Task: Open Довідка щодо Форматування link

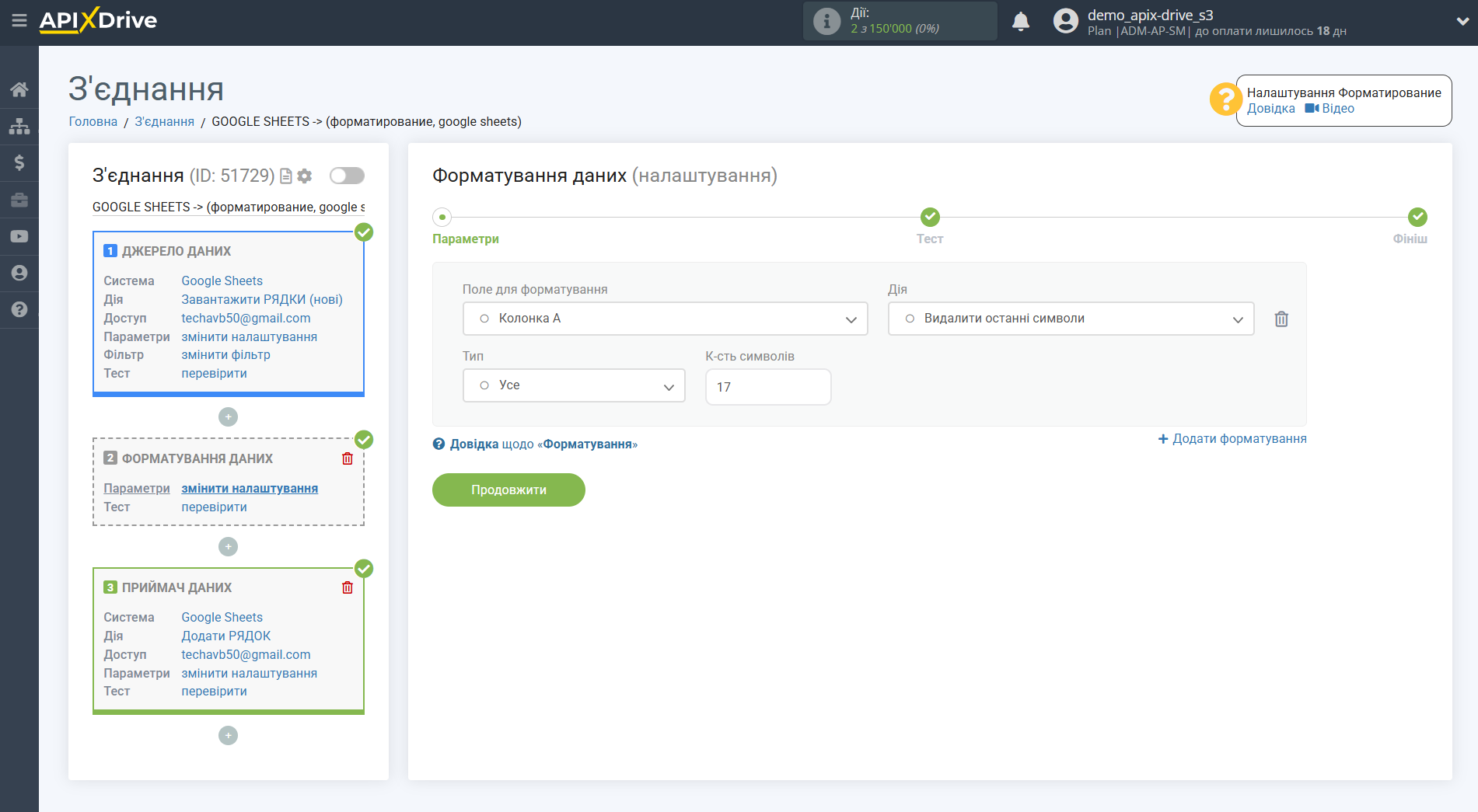Action: tap(535, 444)
